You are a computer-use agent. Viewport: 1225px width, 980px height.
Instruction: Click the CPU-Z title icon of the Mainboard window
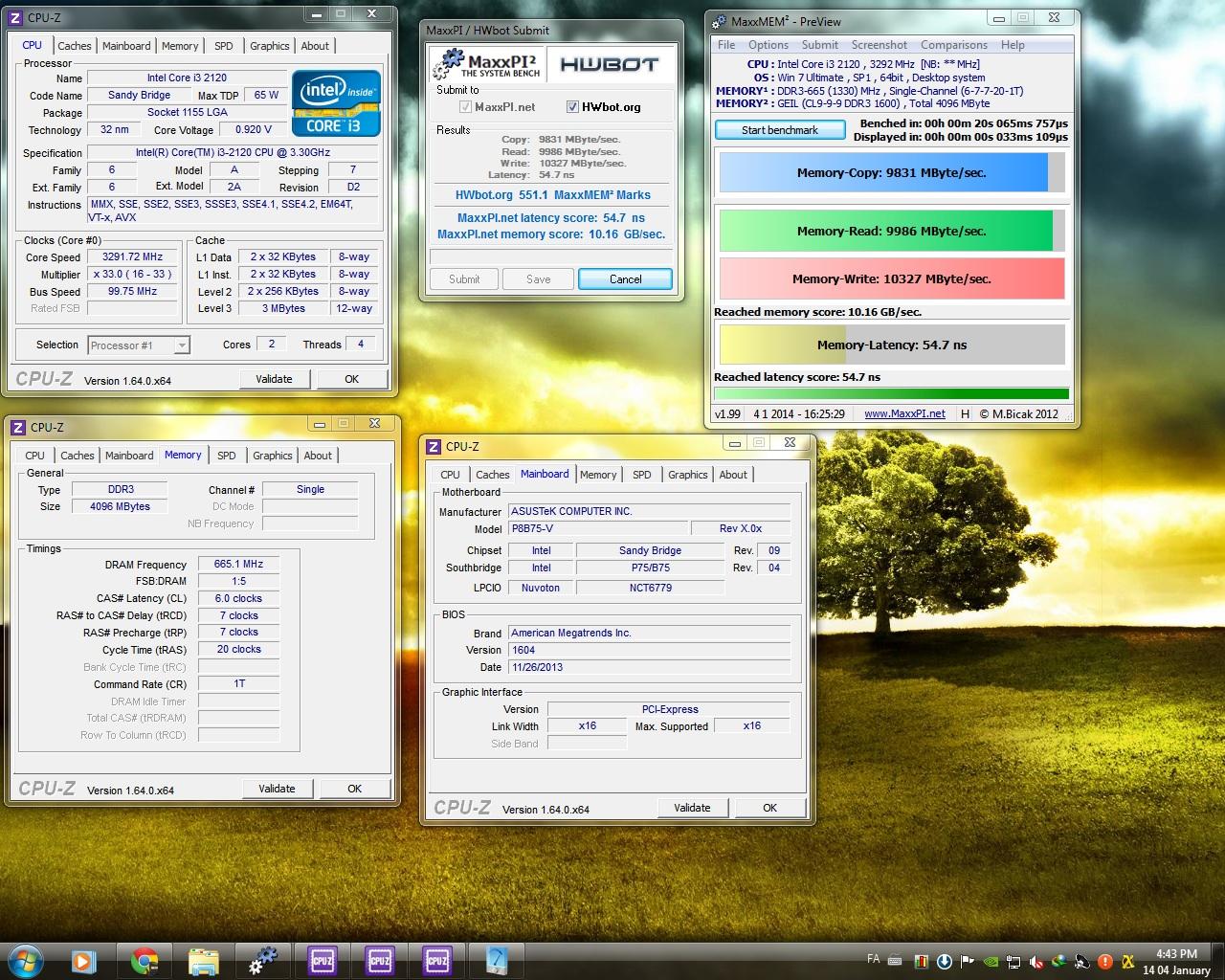(434, 446)
